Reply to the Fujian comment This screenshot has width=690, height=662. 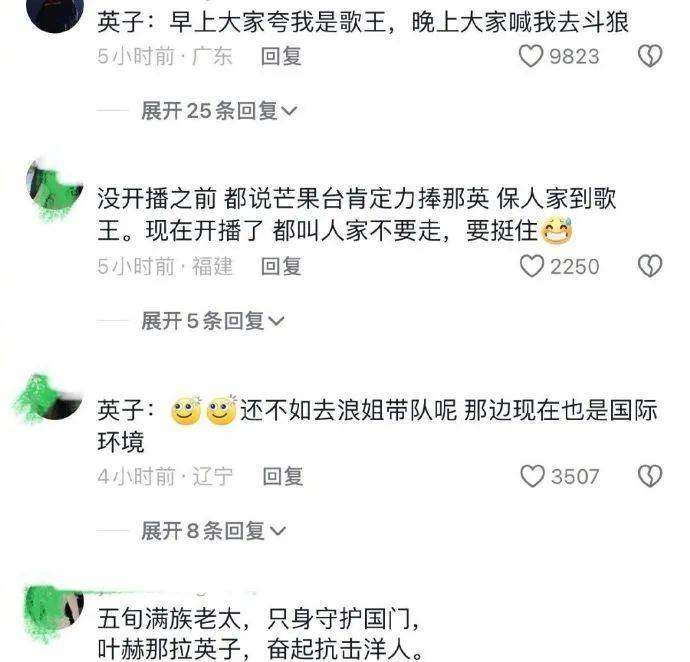[x=281, y=266]
